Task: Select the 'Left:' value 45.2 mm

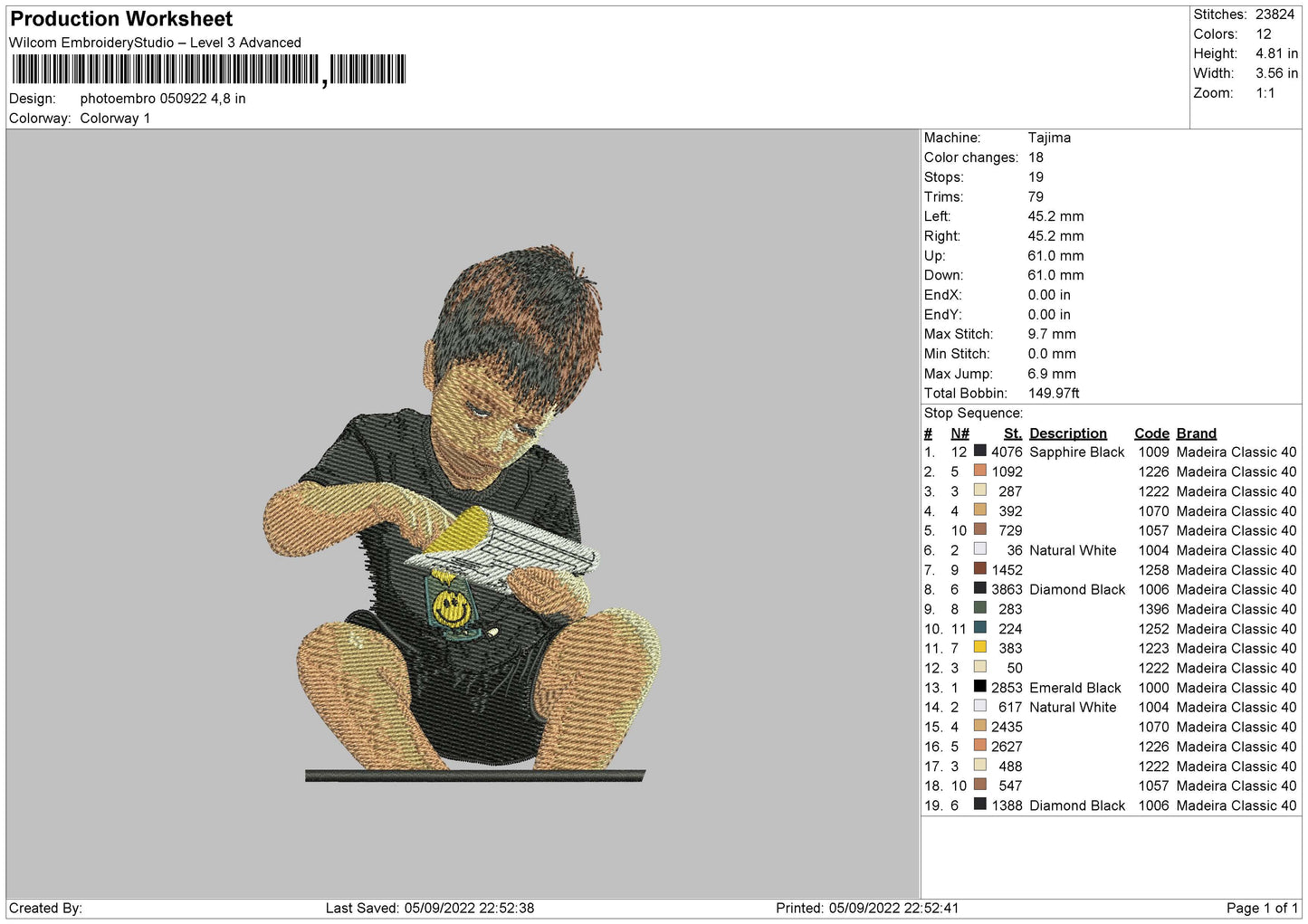Action: pos(1055,216)
